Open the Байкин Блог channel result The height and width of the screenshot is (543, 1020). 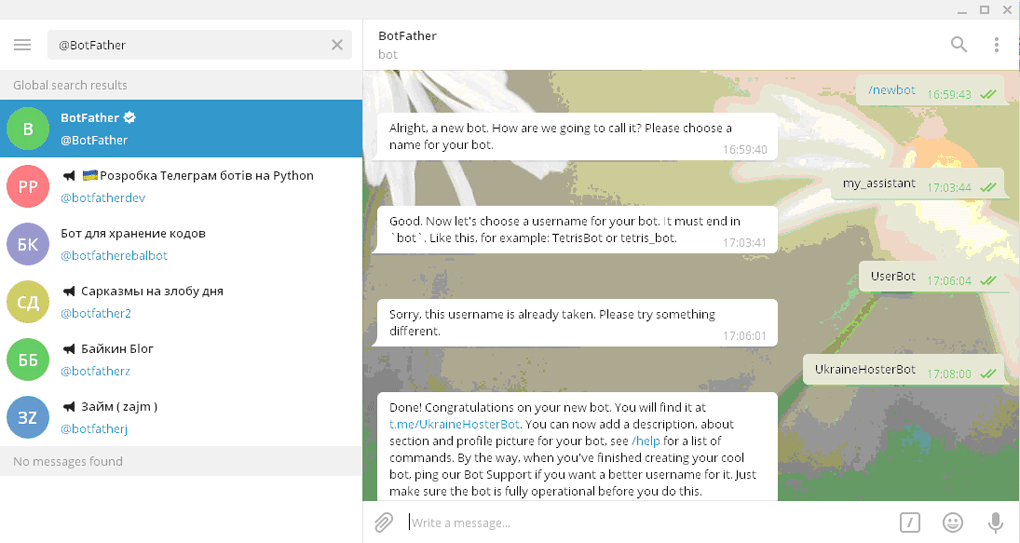180,359
